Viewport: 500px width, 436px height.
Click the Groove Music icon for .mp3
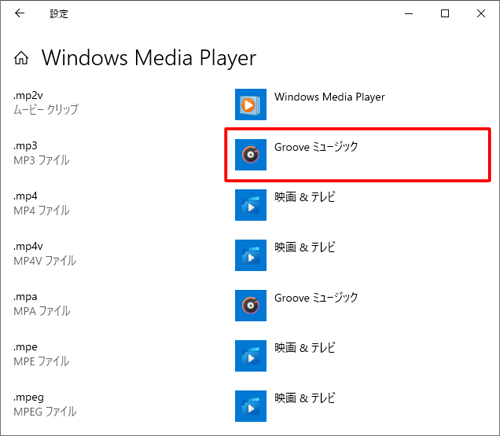coord(251,155)
